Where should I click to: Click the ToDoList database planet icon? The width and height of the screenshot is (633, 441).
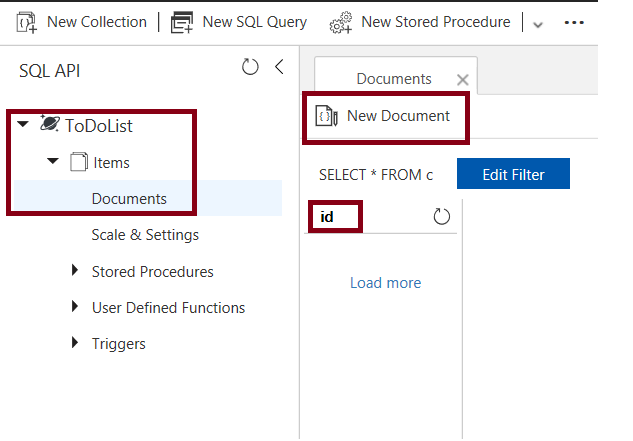click(49, 125)
